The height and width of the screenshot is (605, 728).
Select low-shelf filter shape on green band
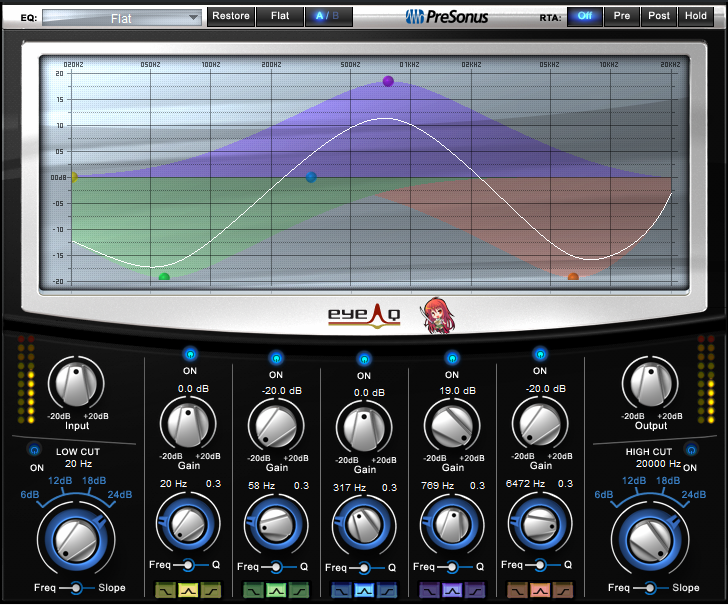click(254, 591)
